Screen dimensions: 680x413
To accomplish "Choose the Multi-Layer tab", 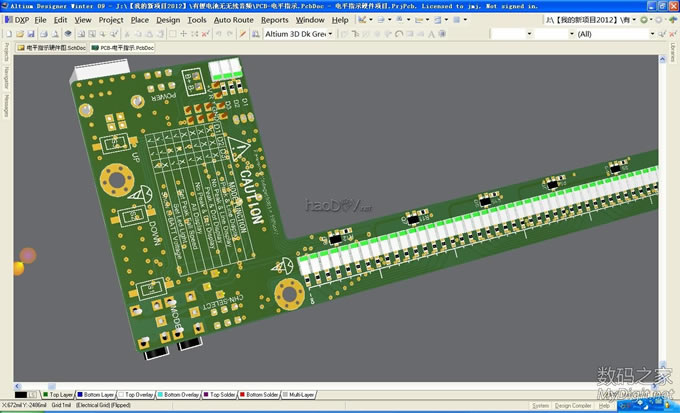I will pyautogui.click(x=300, y=395).
